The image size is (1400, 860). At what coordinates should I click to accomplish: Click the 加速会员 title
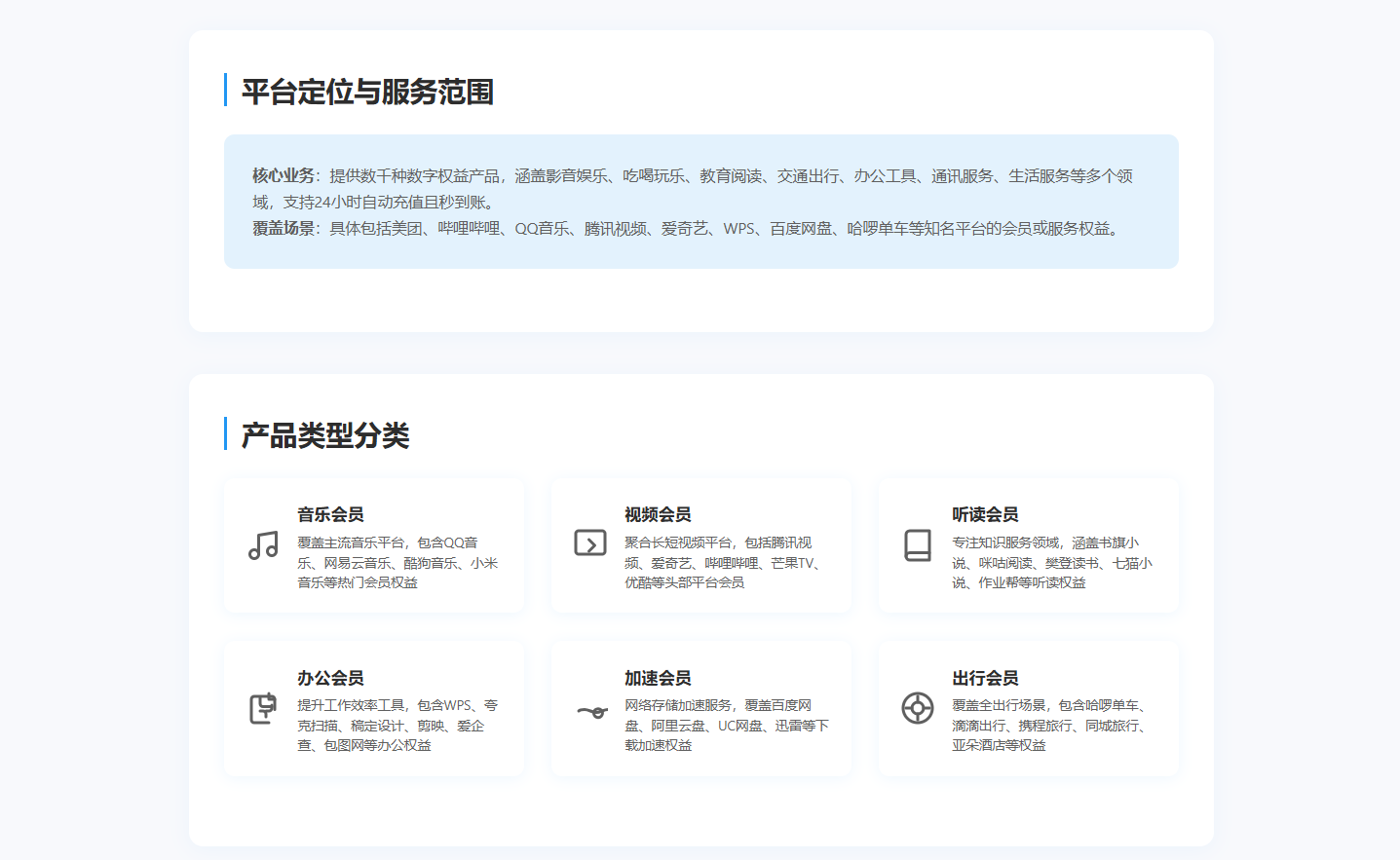point(658,678)
